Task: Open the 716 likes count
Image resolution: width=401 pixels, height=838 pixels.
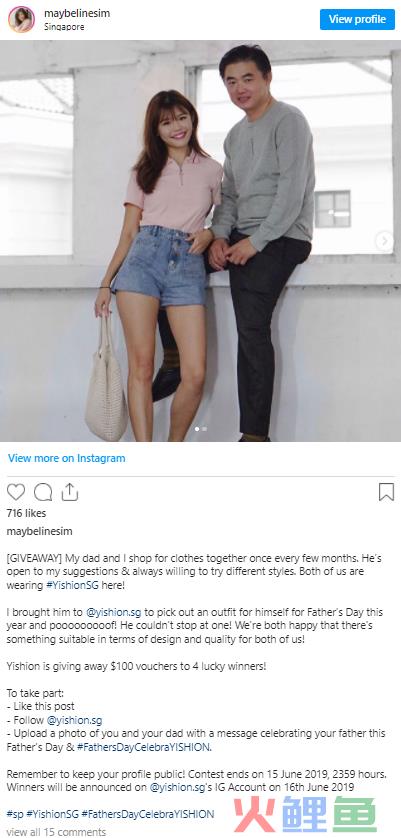Action: (26, 513)
